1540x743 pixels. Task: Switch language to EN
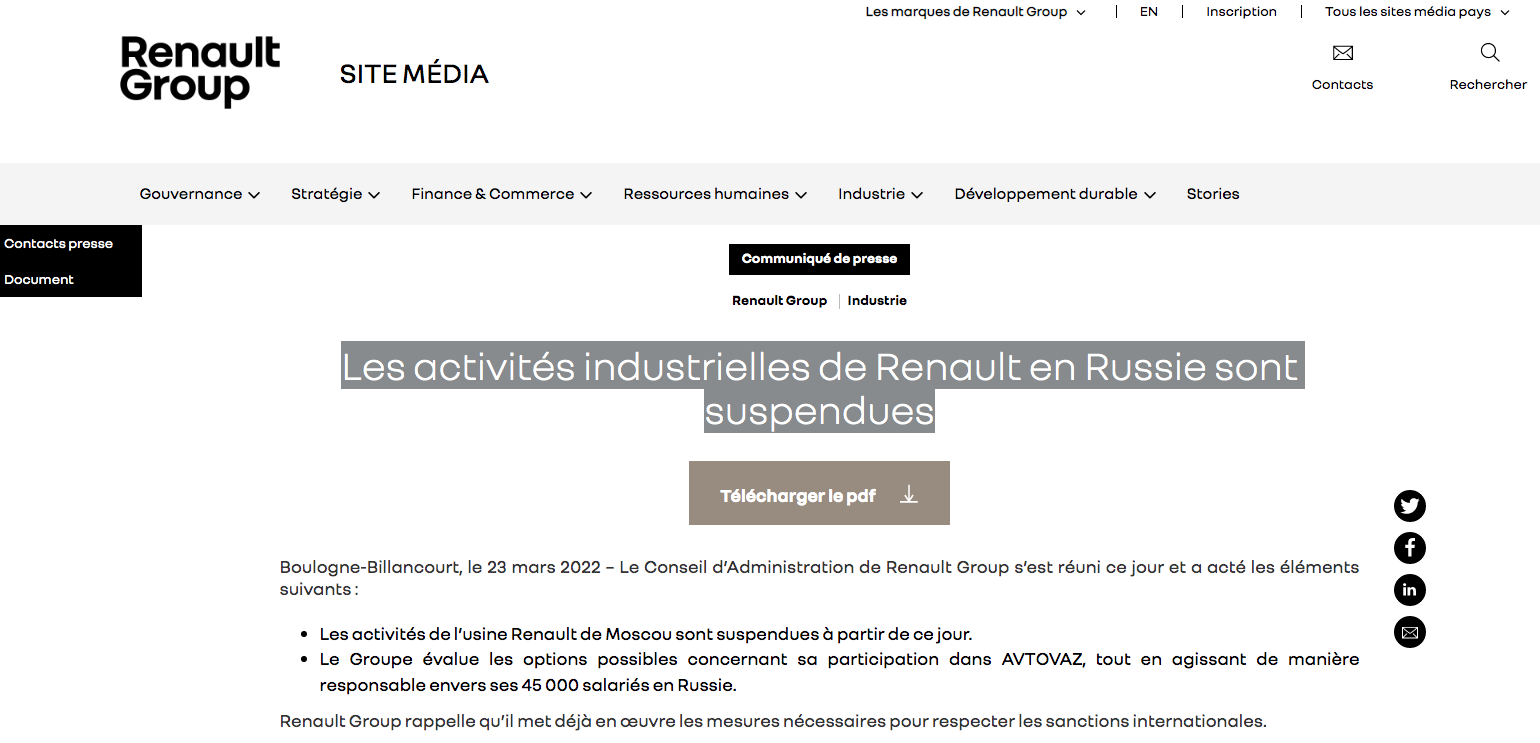pyautogui.click(x=1149, y=12)
